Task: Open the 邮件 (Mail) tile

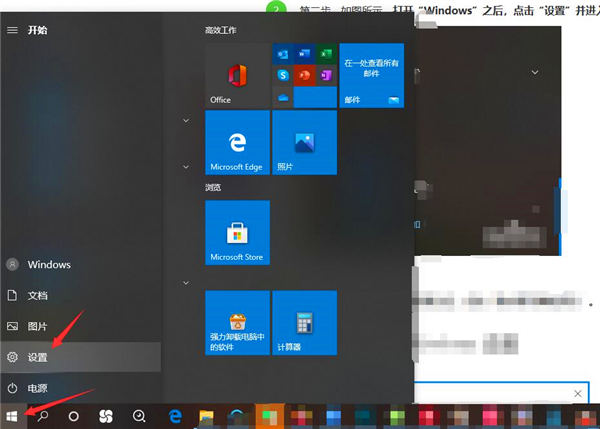Action: pos(371,75)
